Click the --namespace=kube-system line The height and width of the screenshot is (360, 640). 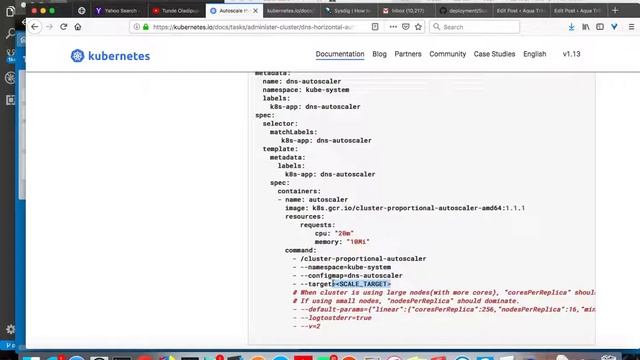pos(342,267)
